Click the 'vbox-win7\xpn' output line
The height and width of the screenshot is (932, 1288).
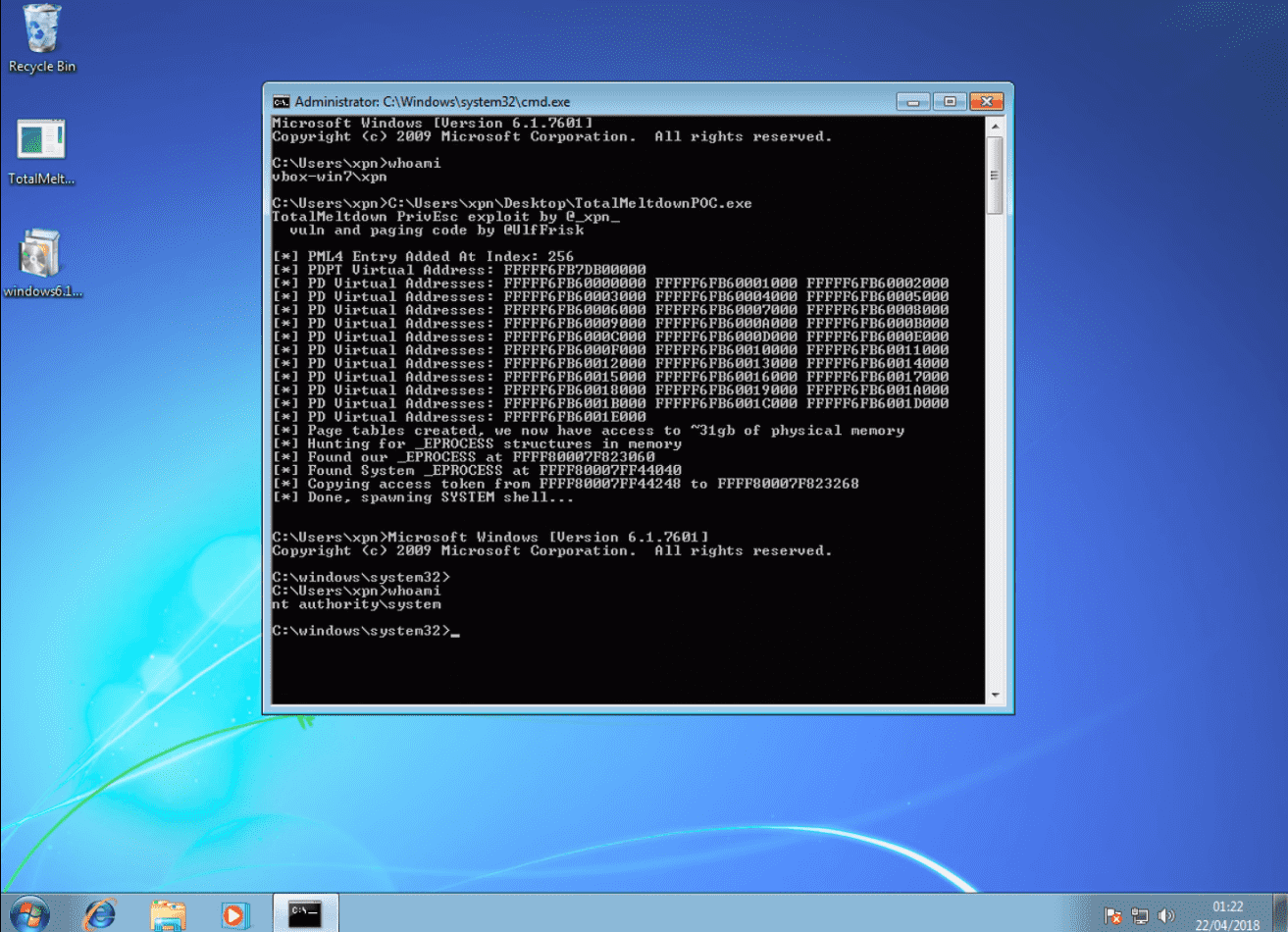[x=330, y=177]
